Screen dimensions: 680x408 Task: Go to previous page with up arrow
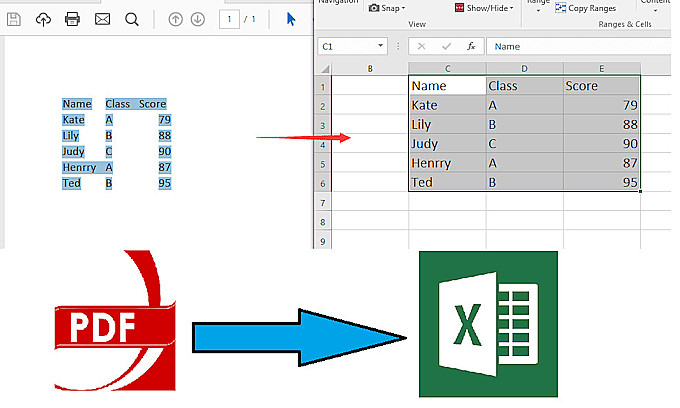[175, 19]
